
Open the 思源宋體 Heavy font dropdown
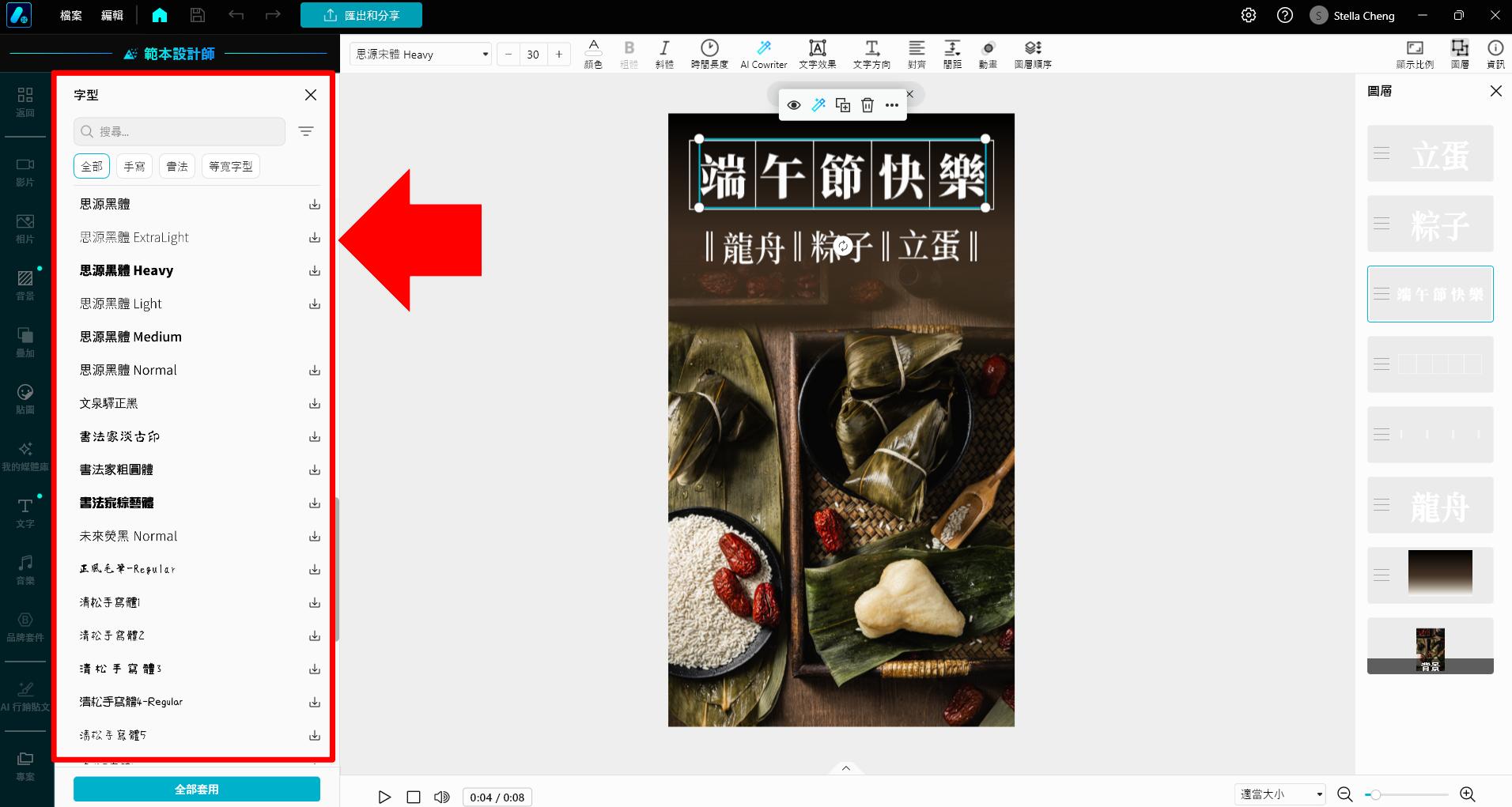[420, 54]
